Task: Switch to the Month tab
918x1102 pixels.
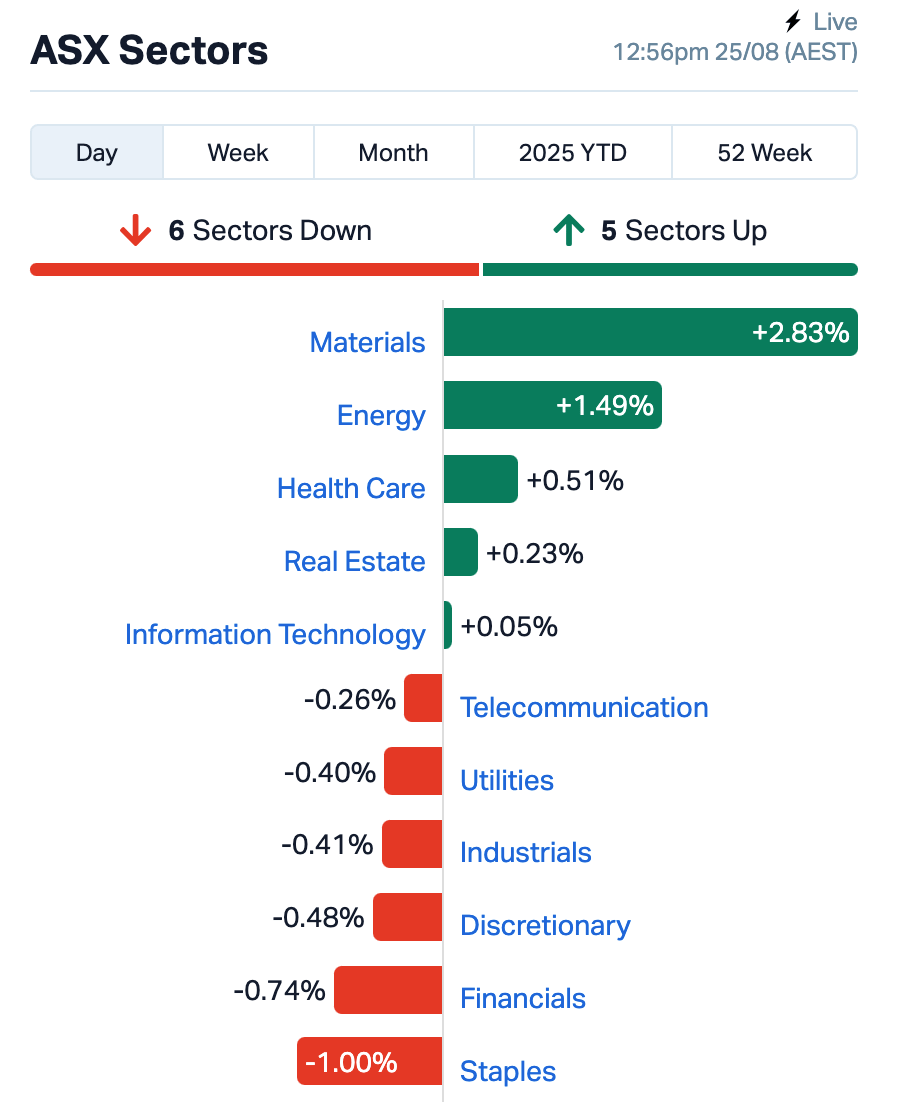Action: pos(393,153)
